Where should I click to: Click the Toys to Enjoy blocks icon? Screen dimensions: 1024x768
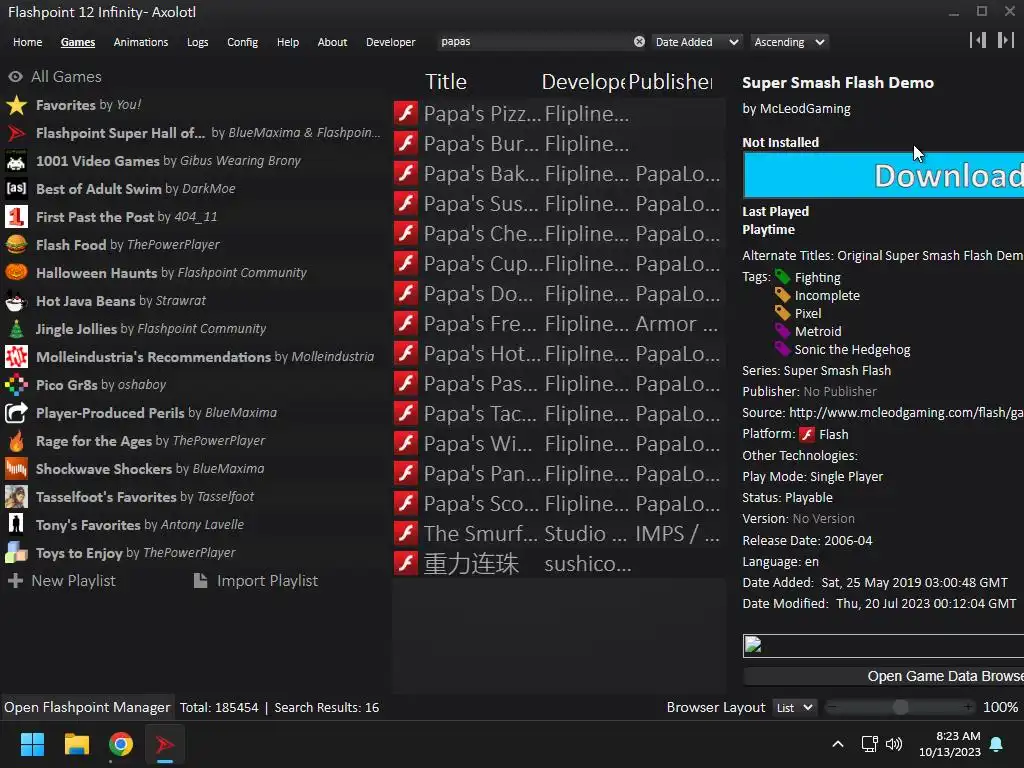16,552
